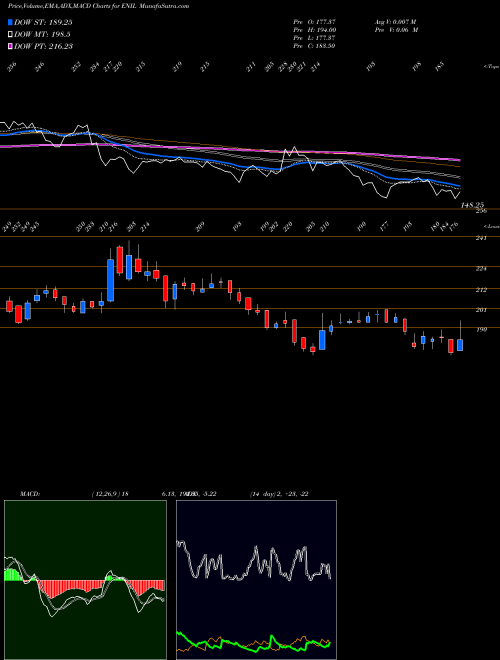
Task: Select the 'DOW MT: 198.5' legend text
Action: tap(42, 34)
